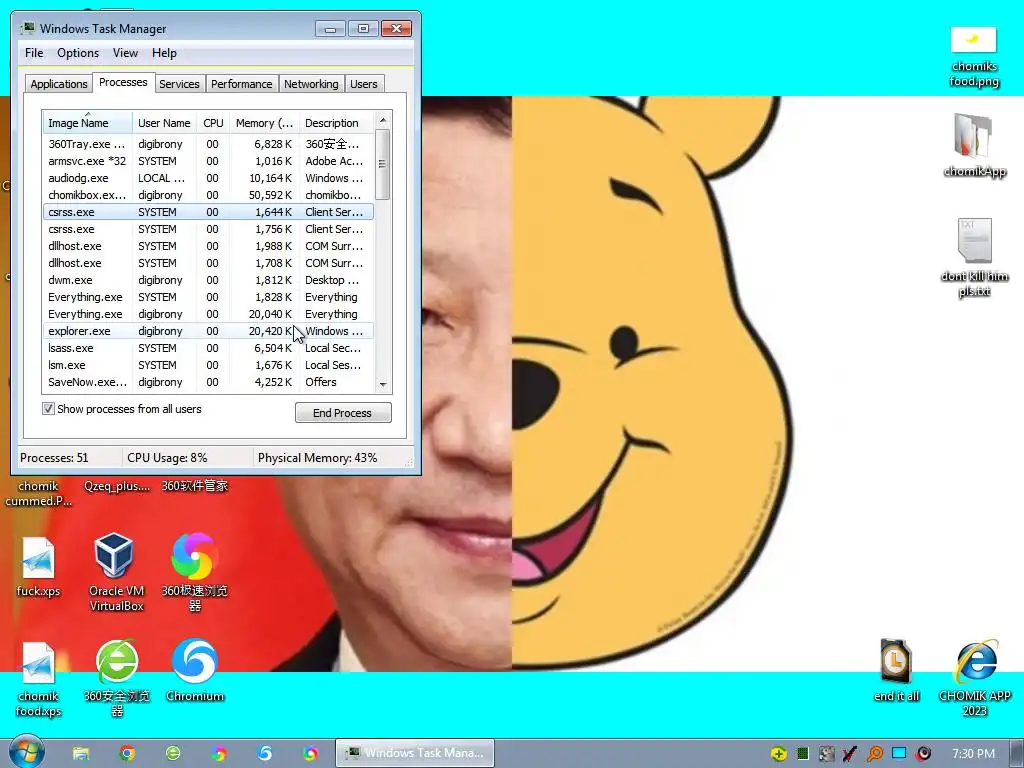Launch Google Chrome from the taskbar
The height and width of the screenshot is (768, 1024).
pyautogui.click(x=127, y=753)
